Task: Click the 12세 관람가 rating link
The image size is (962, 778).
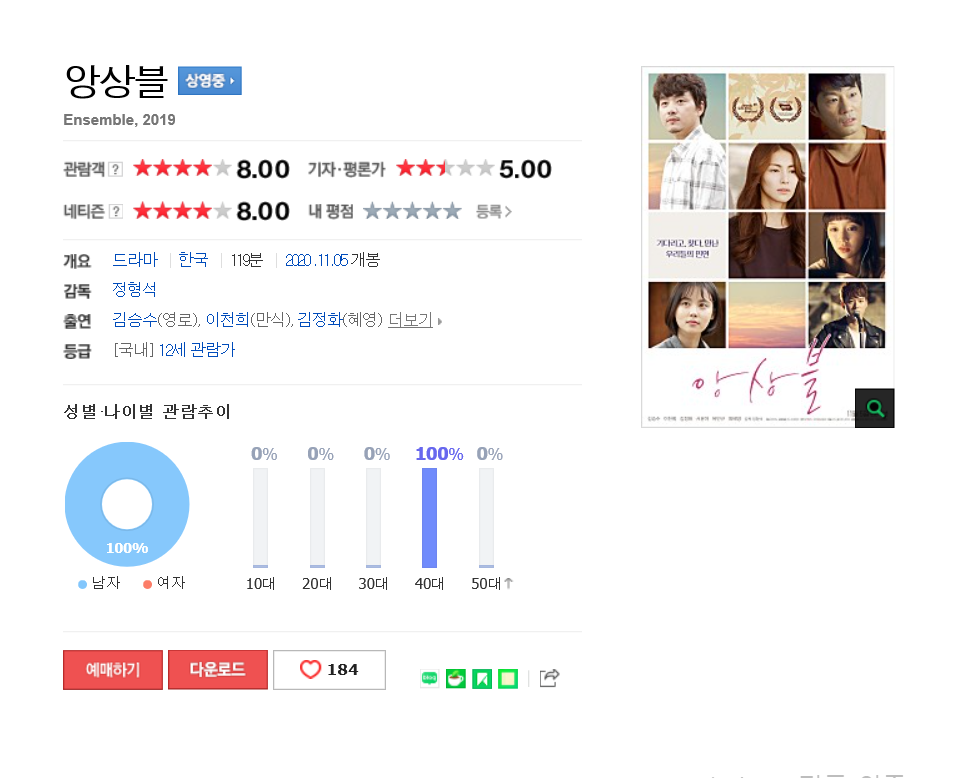Action: (x=197, y=350)
